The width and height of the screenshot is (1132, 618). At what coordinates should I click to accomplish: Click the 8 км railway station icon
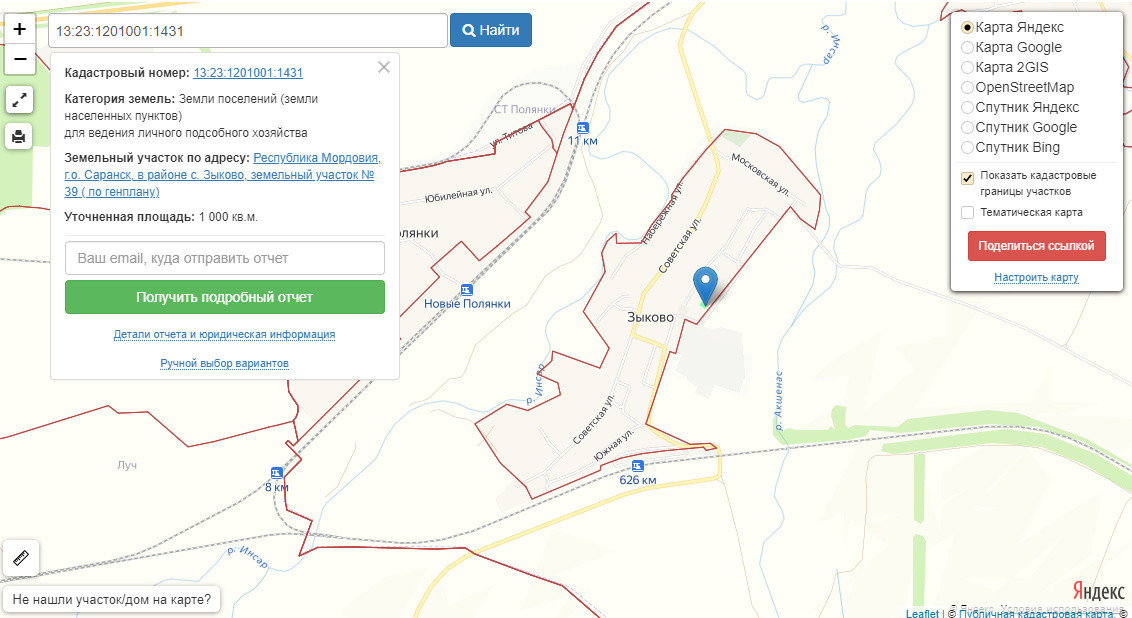pyautogui.click(x=277, y=473)
